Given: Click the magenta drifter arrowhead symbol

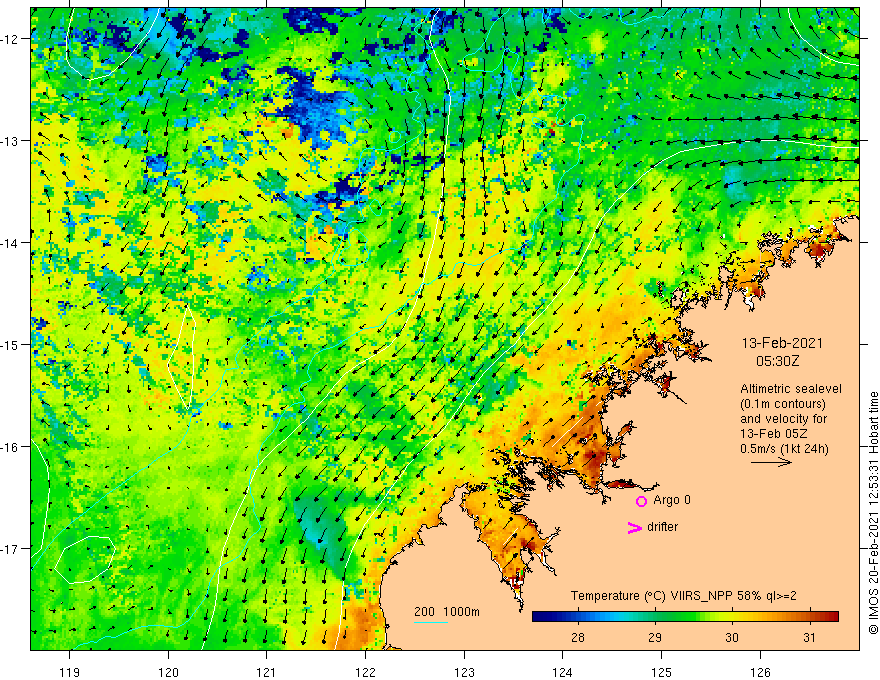Looking at the screenshot, I should coord(634,527).
